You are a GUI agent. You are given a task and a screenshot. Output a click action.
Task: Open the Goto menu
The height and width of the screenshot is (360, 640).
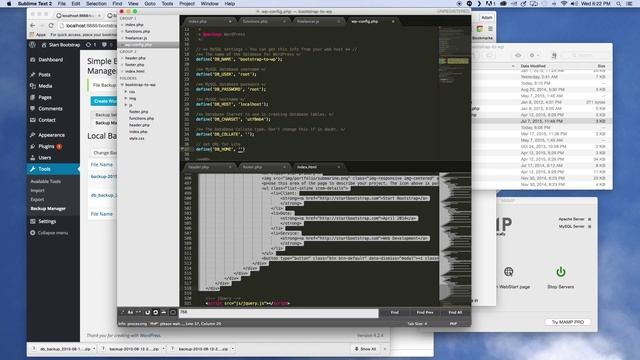(x=150, y=4)
